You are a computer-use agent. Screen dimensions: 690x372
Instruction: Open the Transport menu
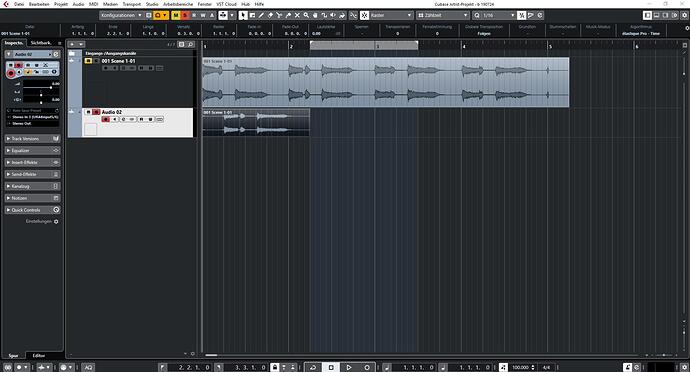point(132,4)
